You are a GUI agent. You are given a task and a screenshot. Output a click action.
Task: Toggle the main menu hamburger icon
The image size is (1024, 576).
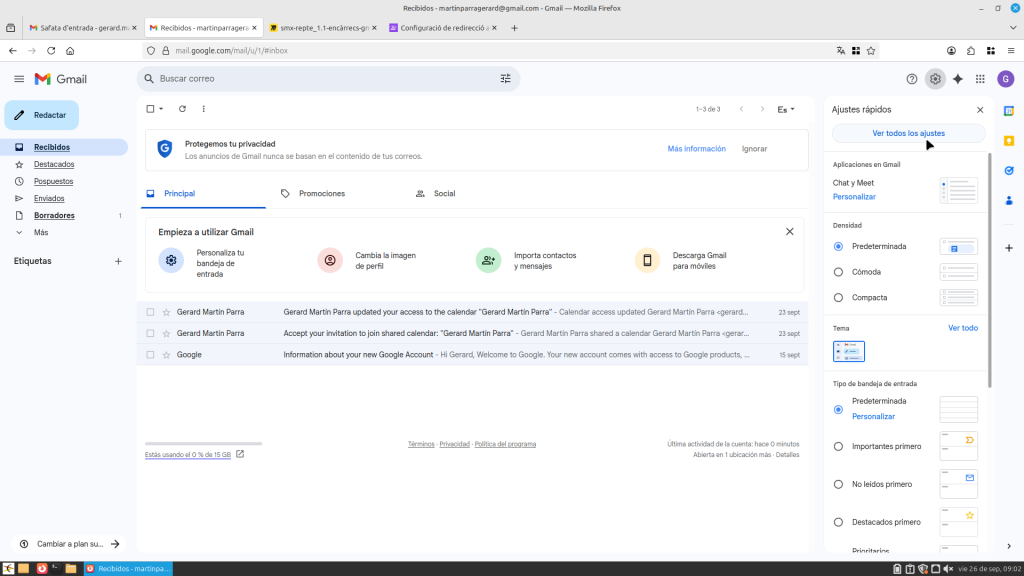tap(19, 79)
